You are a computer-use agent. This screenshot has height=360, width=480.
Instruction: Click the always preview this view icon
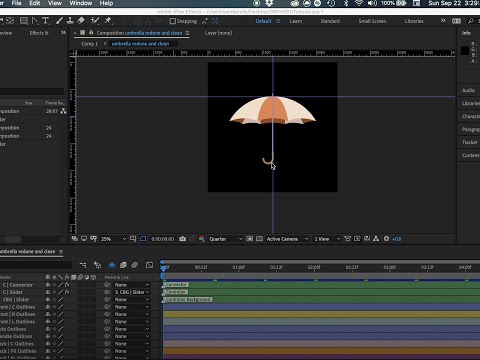75,239
